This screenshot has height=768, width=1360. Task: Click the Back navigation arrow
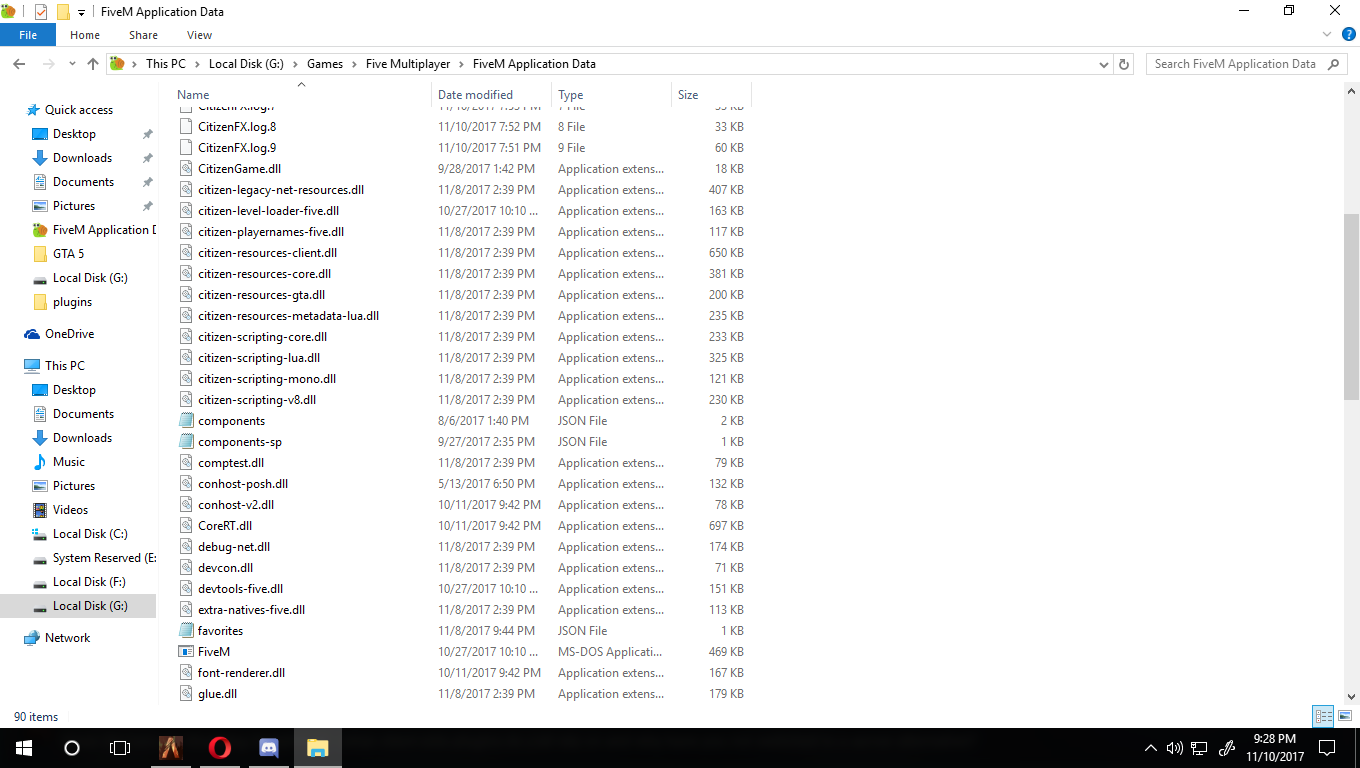click(x=19, y=64)
